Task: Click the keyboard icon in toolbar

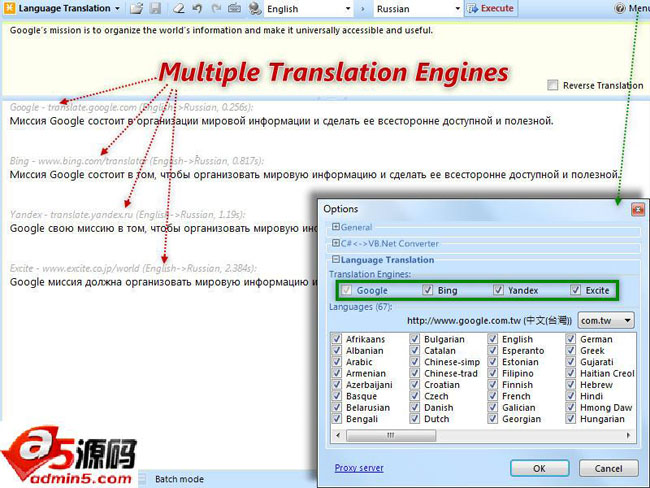Action: [x=235, y=8]
